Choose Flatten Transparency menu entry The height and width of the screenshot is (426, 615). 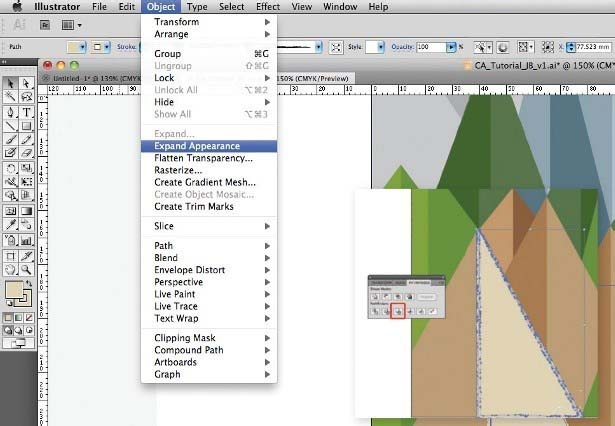(209, 158)
